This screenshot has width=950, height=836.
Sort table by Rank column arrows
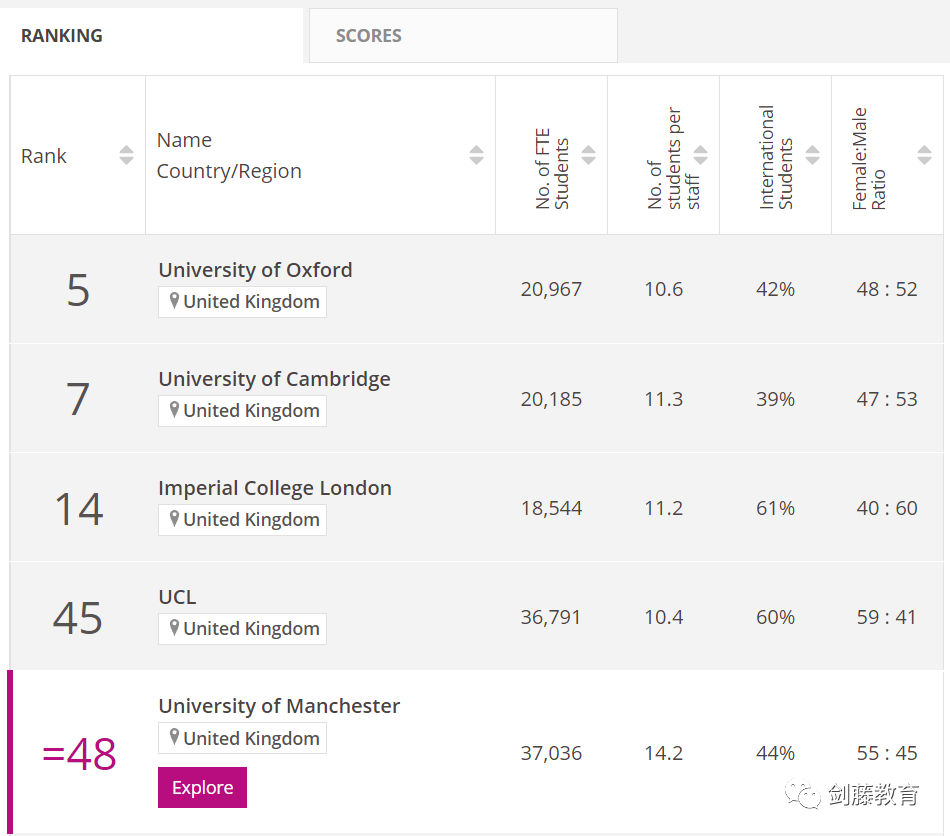point(126,155)
